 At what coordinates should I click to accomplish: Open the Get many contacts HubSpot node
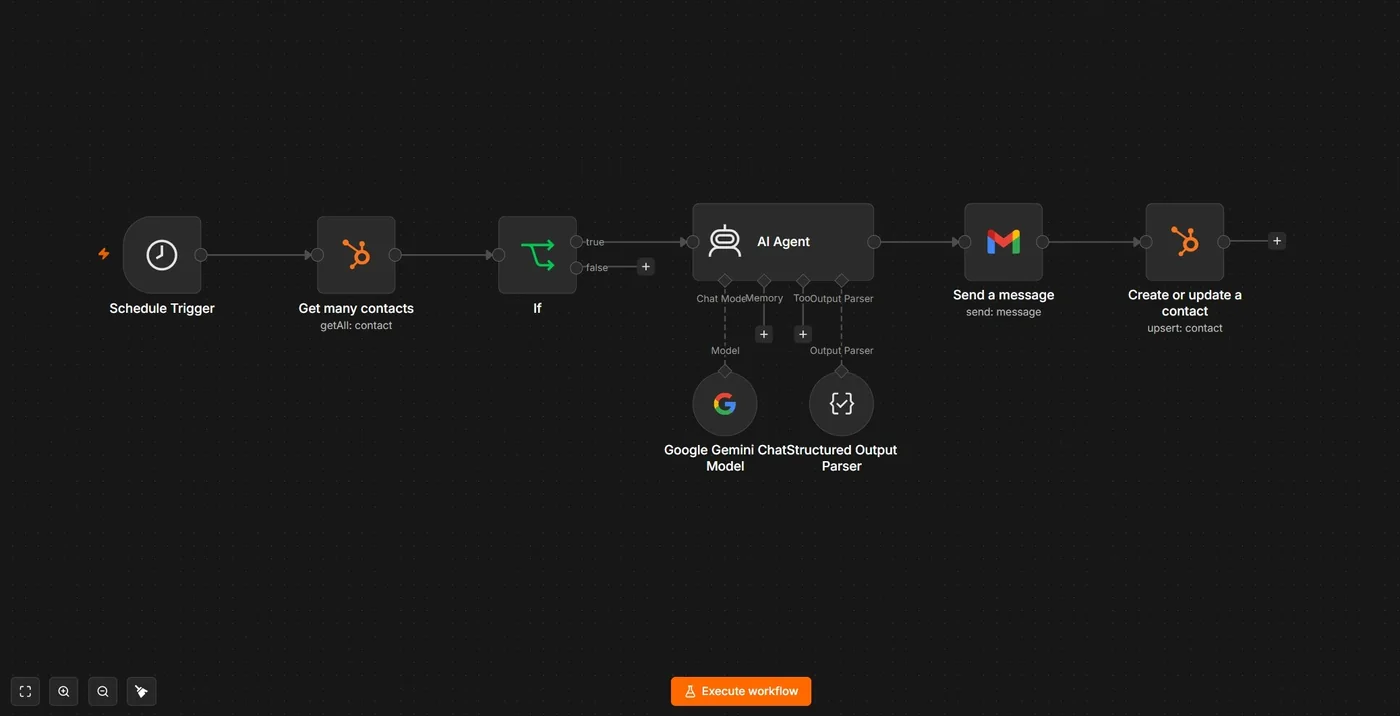(x=356, y=255)
